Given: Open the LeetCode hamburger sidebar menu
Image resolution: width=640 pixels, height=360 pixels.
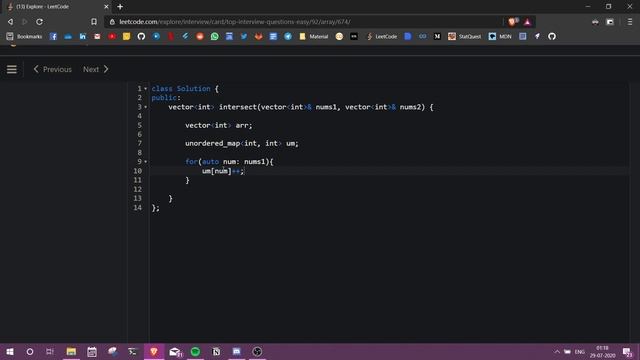Looking at the screenshot, I should point(11,69).
